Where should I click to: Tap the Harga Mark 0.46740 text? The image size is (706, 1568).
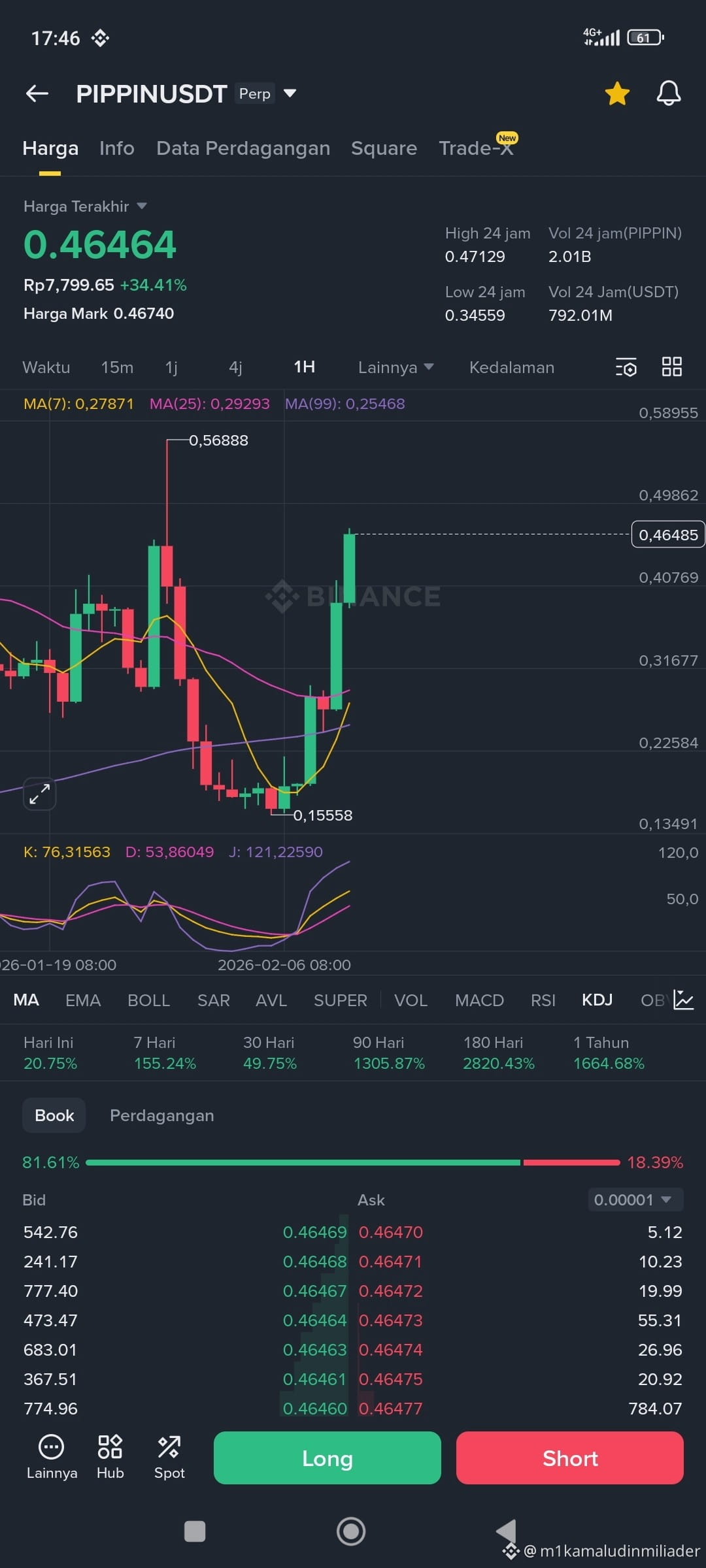(x=99, y=314)
